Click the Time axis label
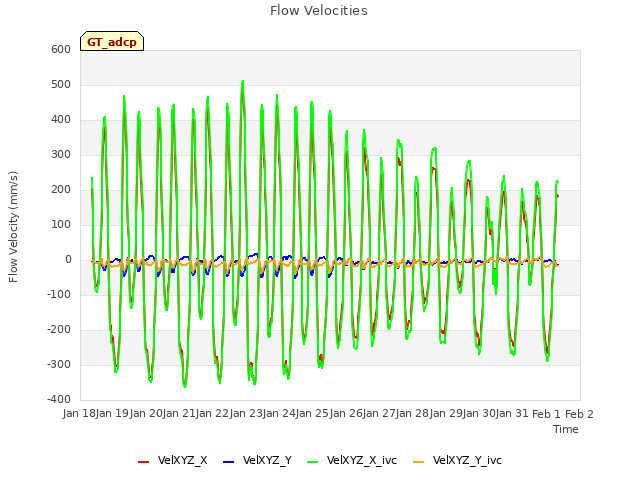Image resolution: width=640 pixels, height=480 pixels. coord(566,429)
